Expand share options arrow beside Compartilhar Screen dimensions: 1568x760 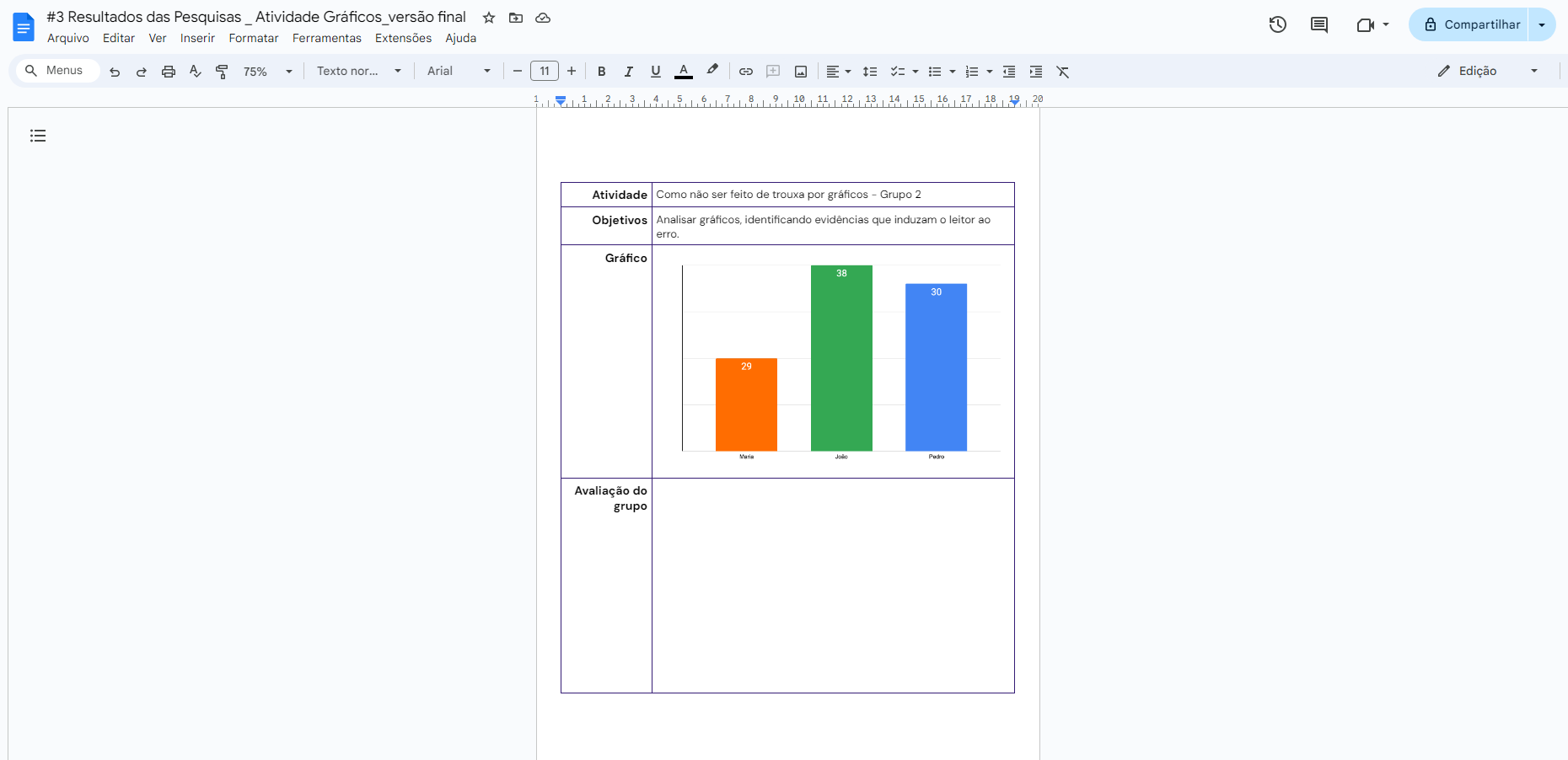tap(1542, 24)
